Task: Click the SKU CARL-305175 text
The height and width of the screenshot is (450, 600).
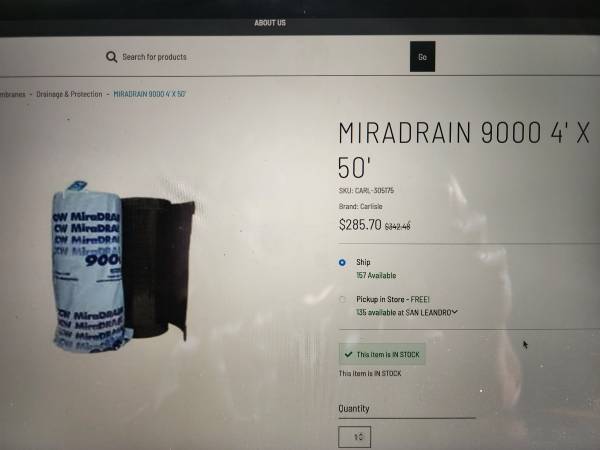Action: (x=366, y=190)
